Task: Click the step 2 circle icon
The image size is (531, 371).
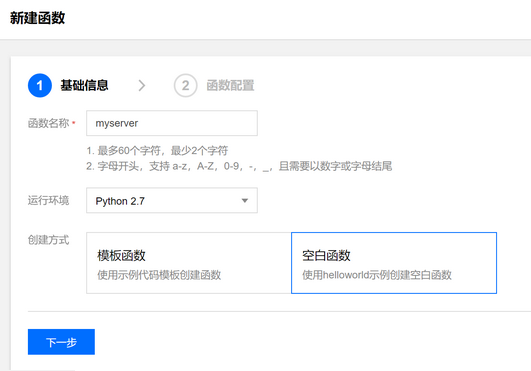Action: [x=186, y=85]
